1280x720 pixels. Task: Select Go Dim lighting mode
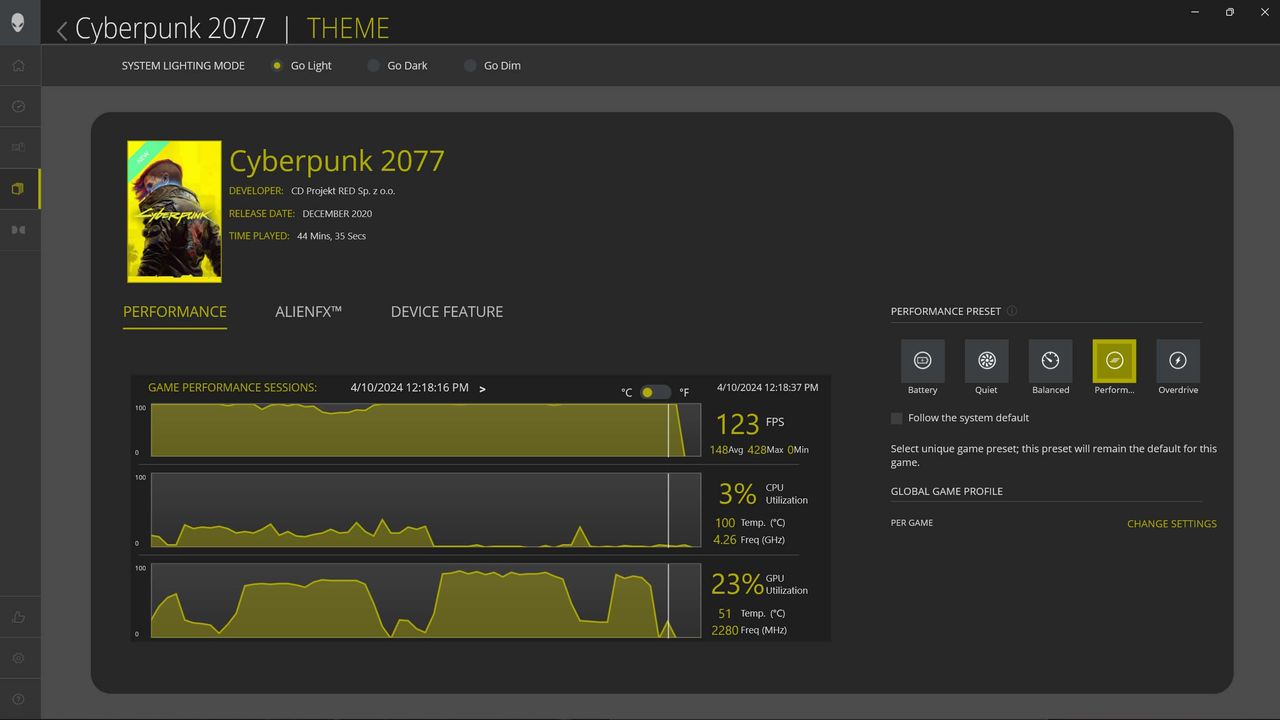tap(470, 65)
